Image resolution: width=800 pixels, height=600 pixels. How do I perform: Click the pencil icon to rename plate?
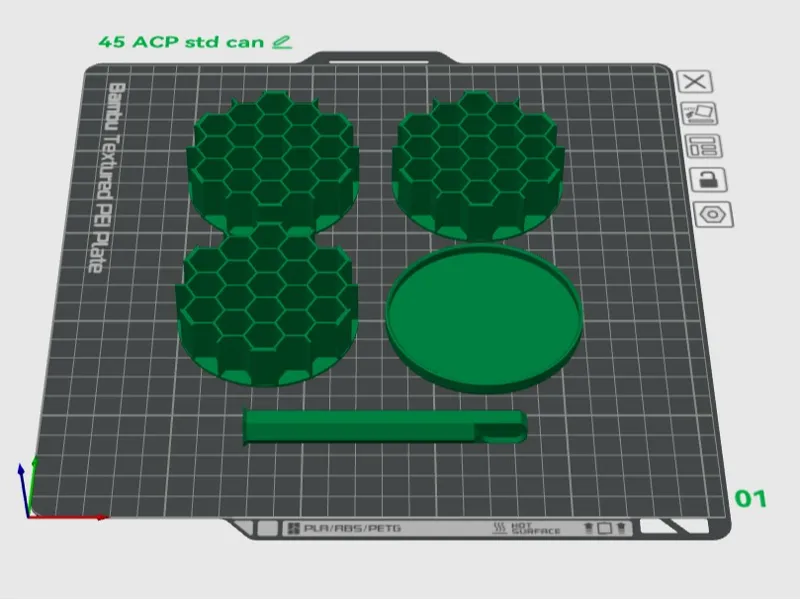pyautogui.click(x=282, y=42)
